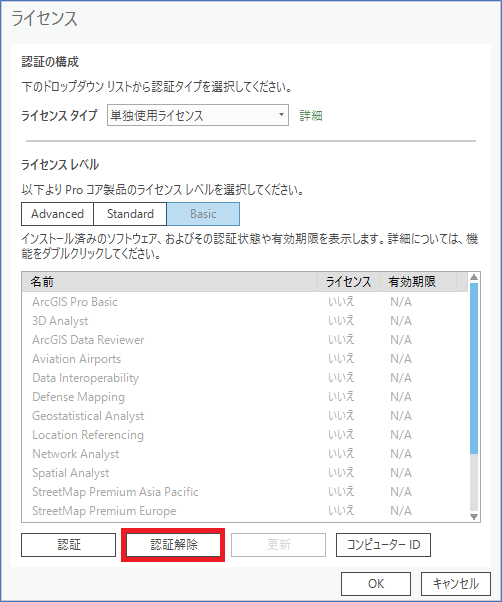This screenshot has width=502, height=602.
Task: Select the Basic license level
Action: point(203,214)
